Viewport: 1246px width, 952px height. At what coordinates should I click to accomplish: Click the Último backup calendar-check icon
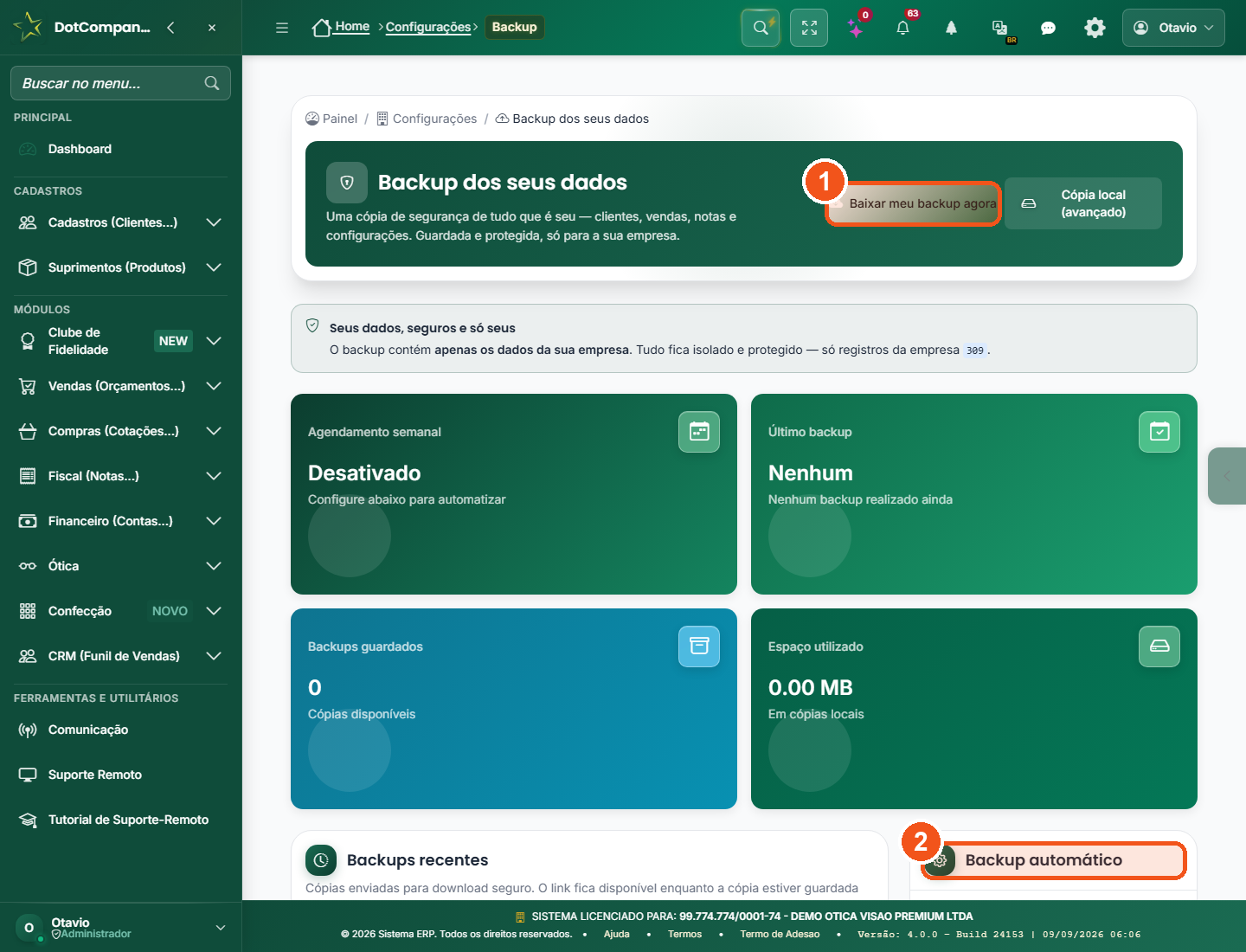point(1159,432)
